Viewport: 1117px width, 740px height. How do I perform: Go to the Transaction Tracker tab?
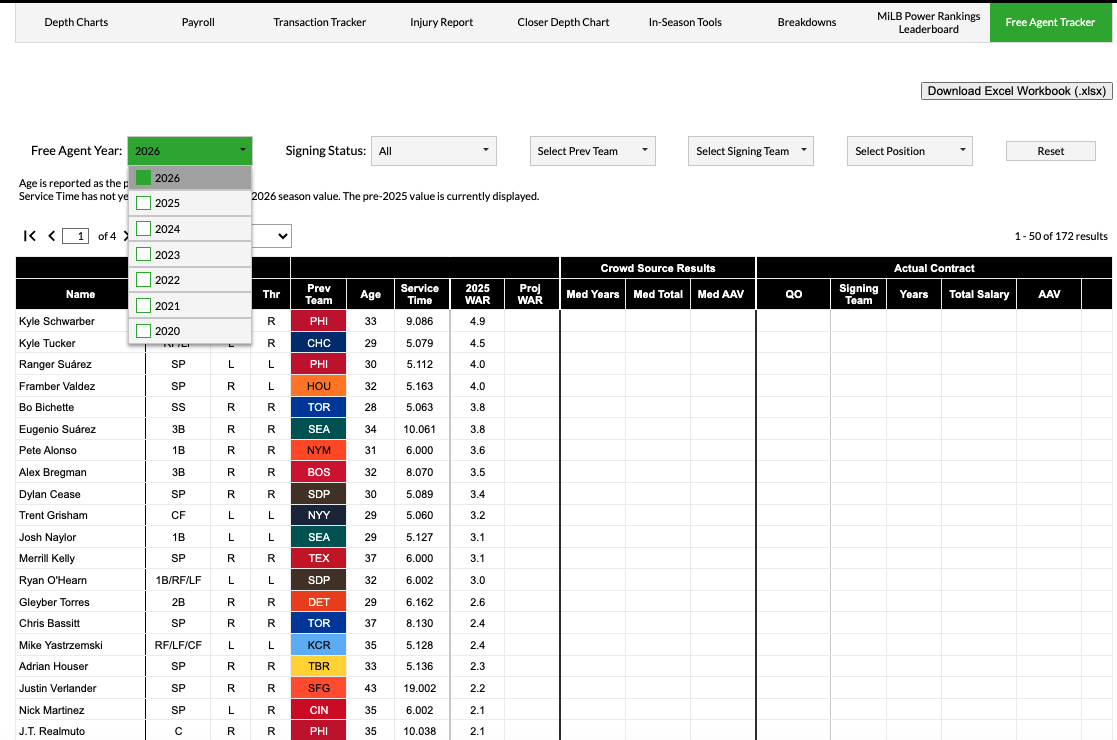[x=320, y=22]
